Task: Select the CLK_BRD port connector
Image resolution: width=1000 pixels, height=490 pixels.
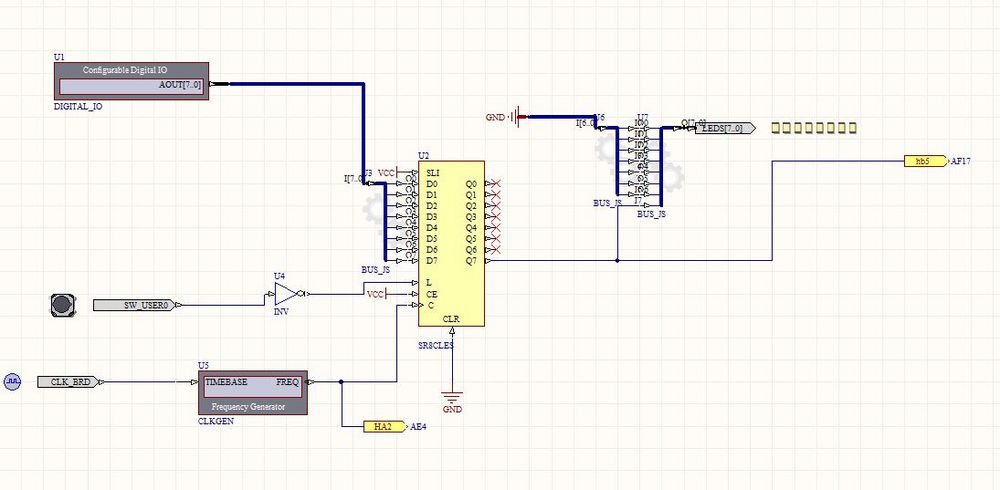Action: coord(66,382)
